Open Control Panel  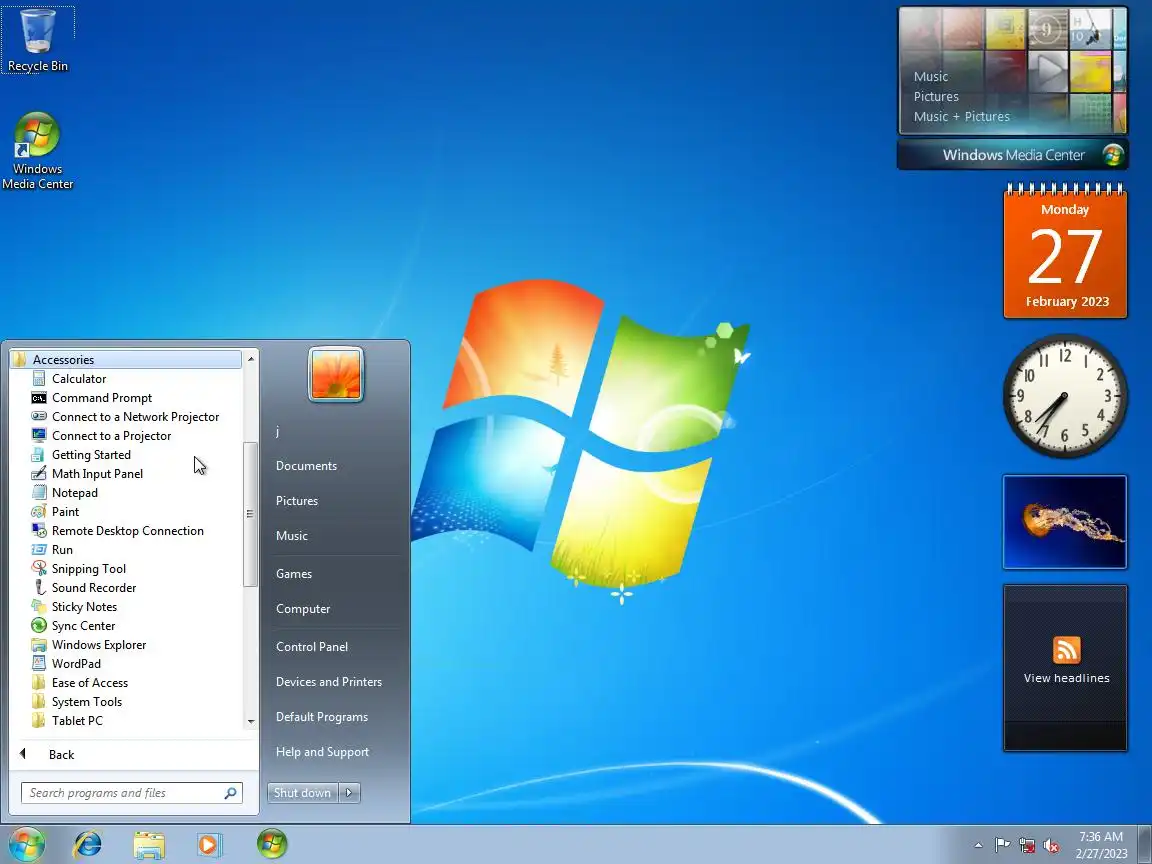point(312,647)
